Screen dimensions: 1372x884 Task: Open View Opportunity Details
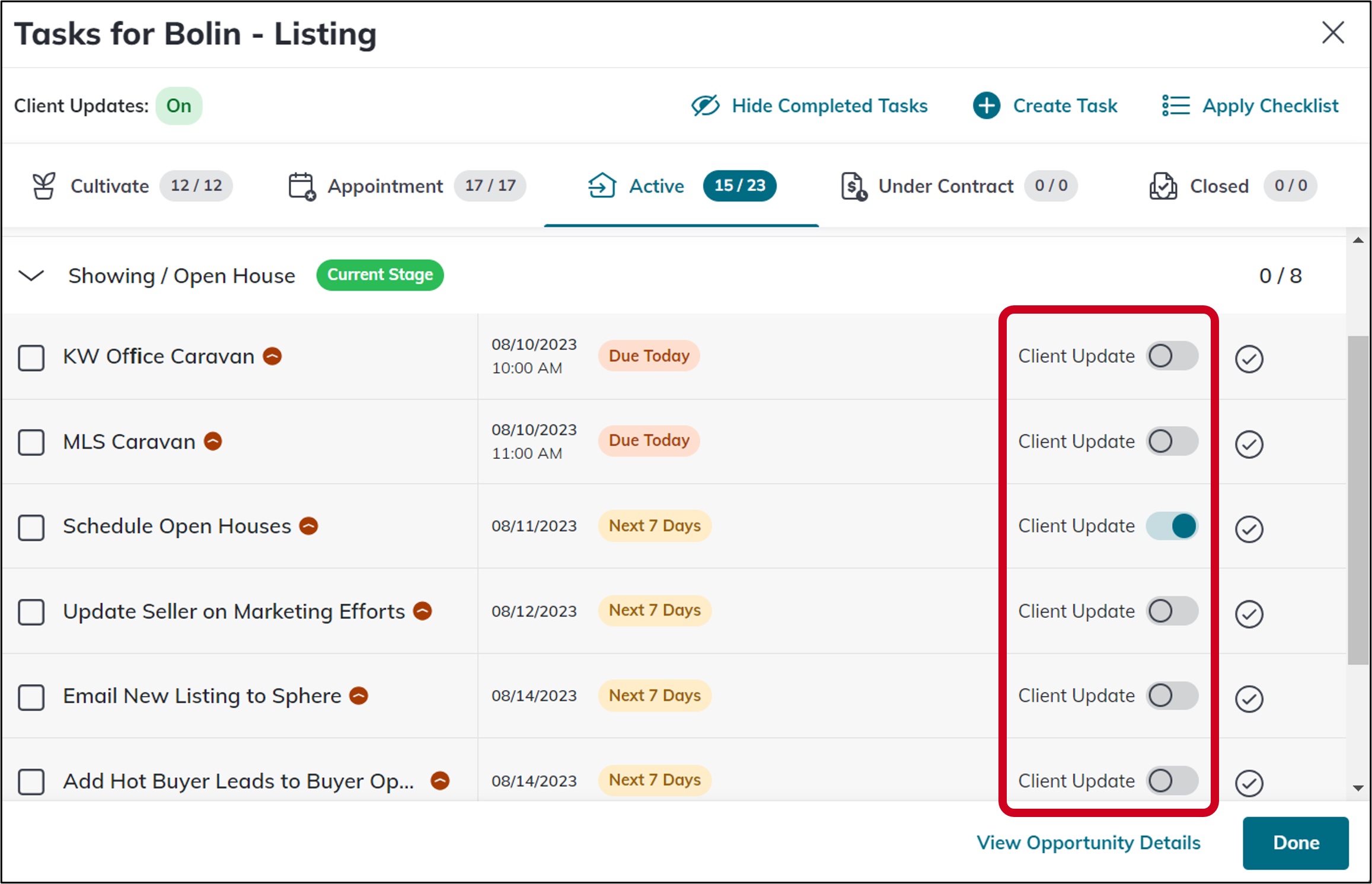[x=1089, y=842]
